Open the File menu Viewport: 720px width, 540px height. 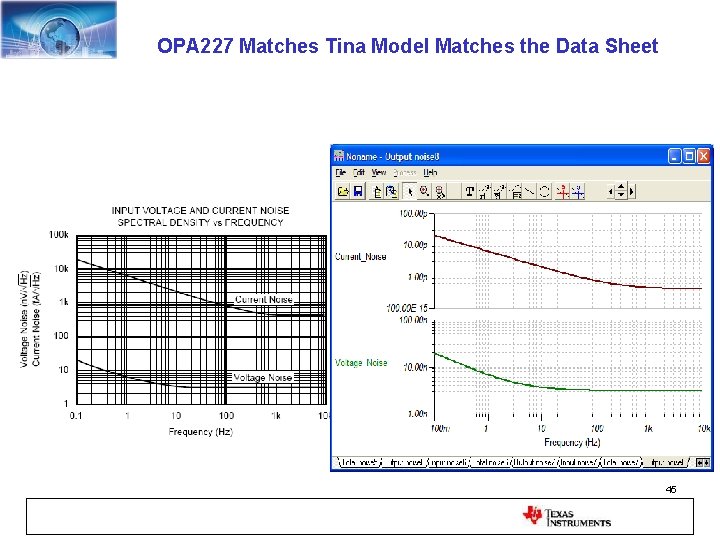pos(340,173)
